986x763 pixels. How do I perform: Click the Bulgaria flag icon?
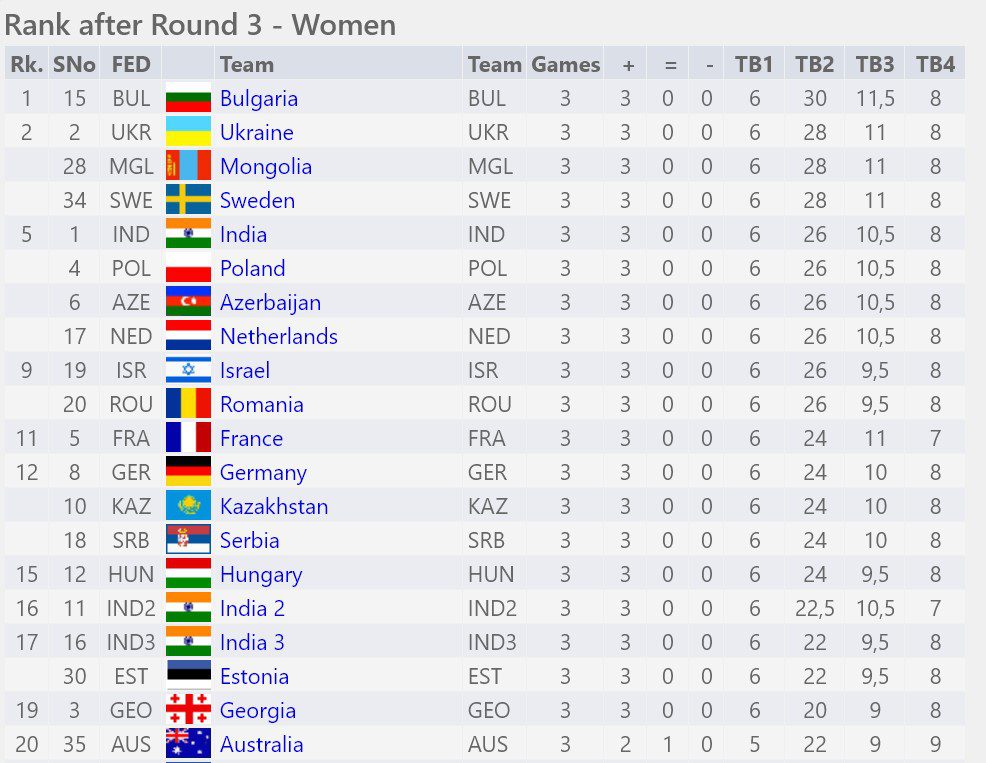pyautogui.click(x=188, y=97)
